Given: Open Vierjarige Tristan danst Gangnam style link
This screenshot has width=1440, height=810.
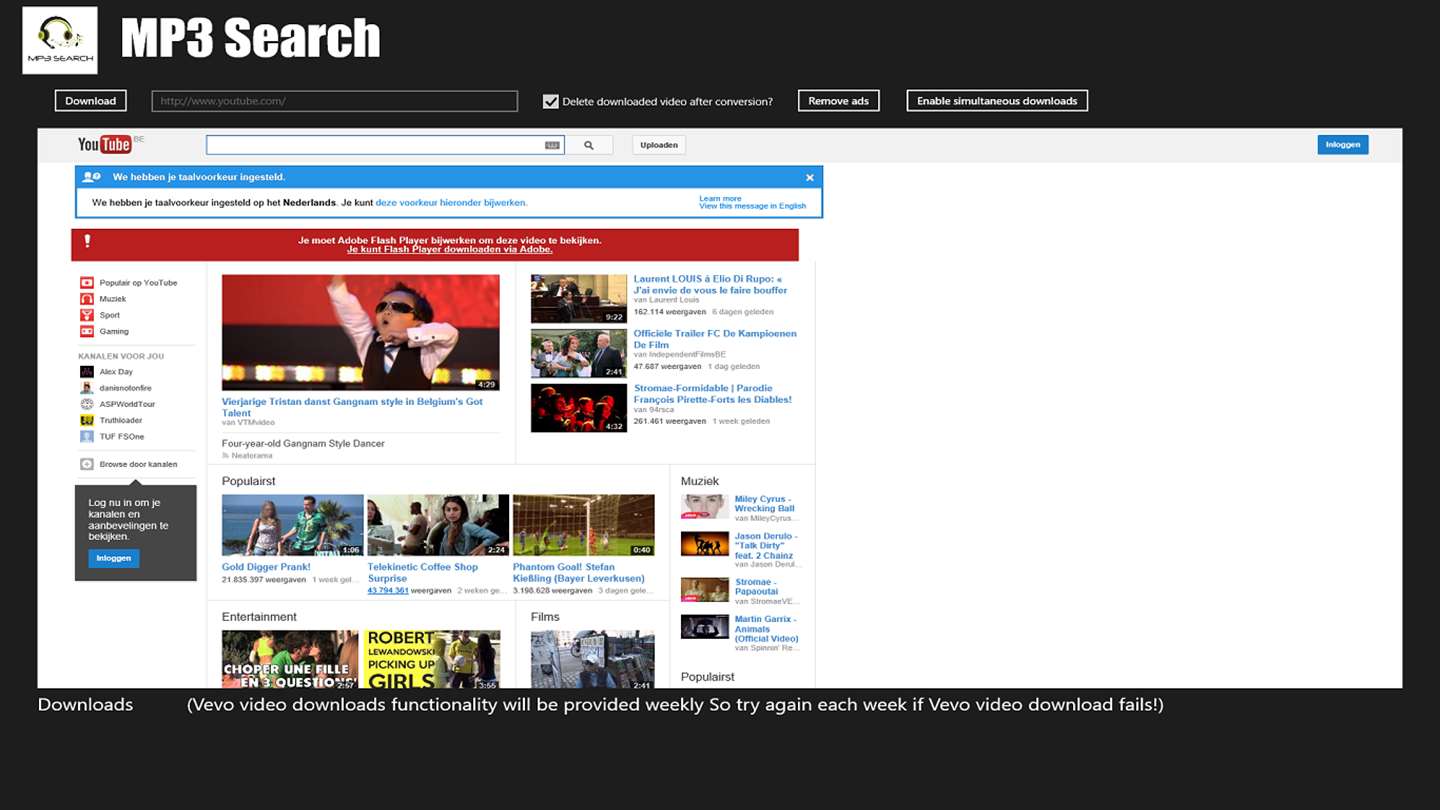Looking at the screenshot, I should [352, 407].
